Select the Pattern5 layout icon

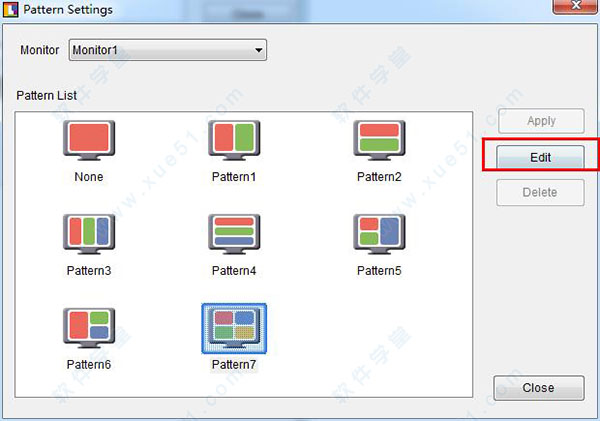click(379, 234)
